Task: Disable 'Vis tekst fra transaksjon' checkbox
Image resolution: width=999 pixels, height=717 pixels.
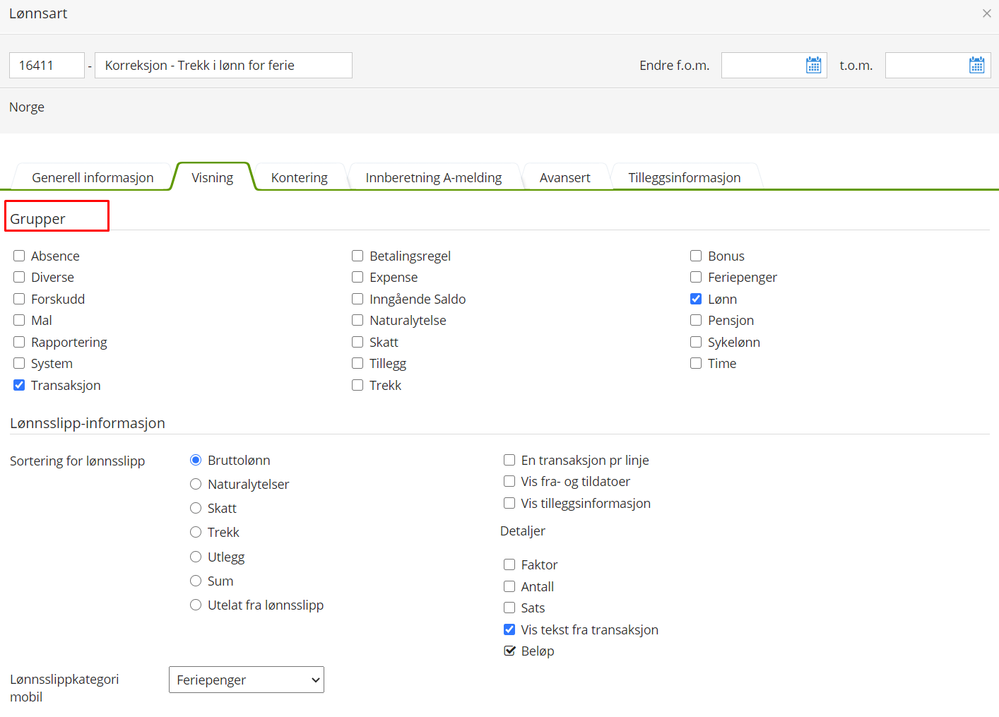Action: 509,630
